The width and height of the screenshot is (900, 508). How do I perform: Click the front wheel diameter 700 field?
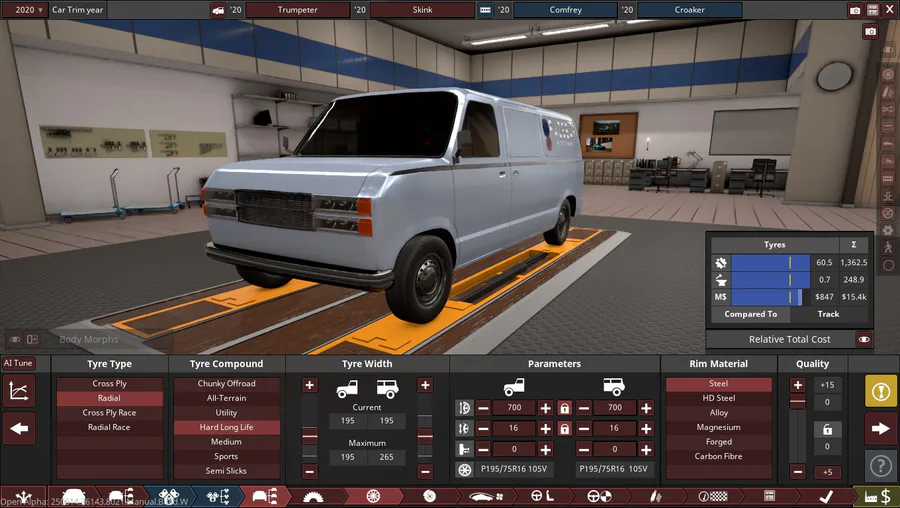(514, 408)
